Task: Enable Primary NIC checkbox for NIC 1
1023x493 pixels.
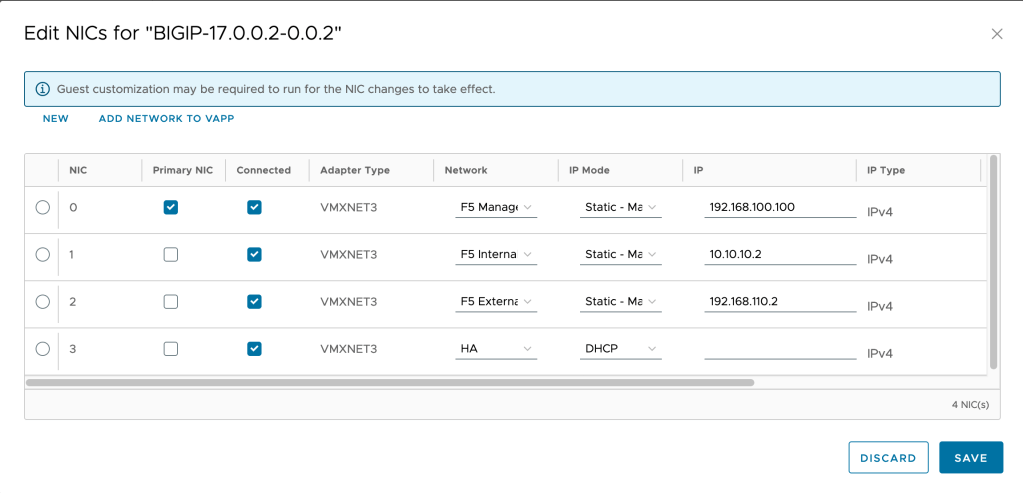Action: [x=171, y=255]
